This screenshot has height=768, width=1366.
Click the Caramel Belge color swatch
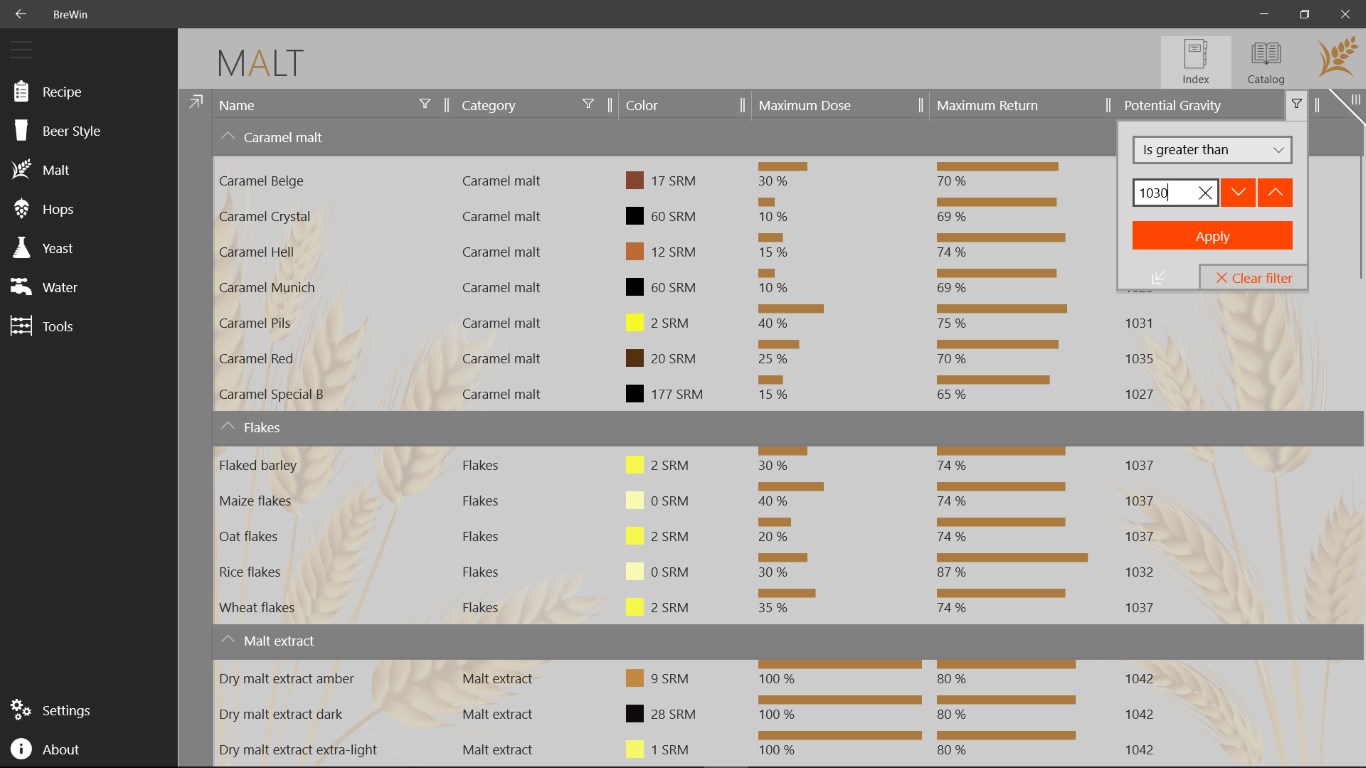[x=634, y=181]
